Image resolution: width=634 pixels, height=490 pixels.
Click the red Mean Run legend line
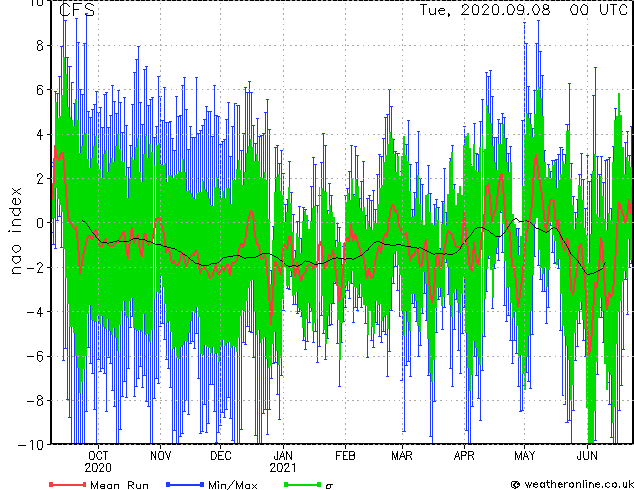click(68, 484)
